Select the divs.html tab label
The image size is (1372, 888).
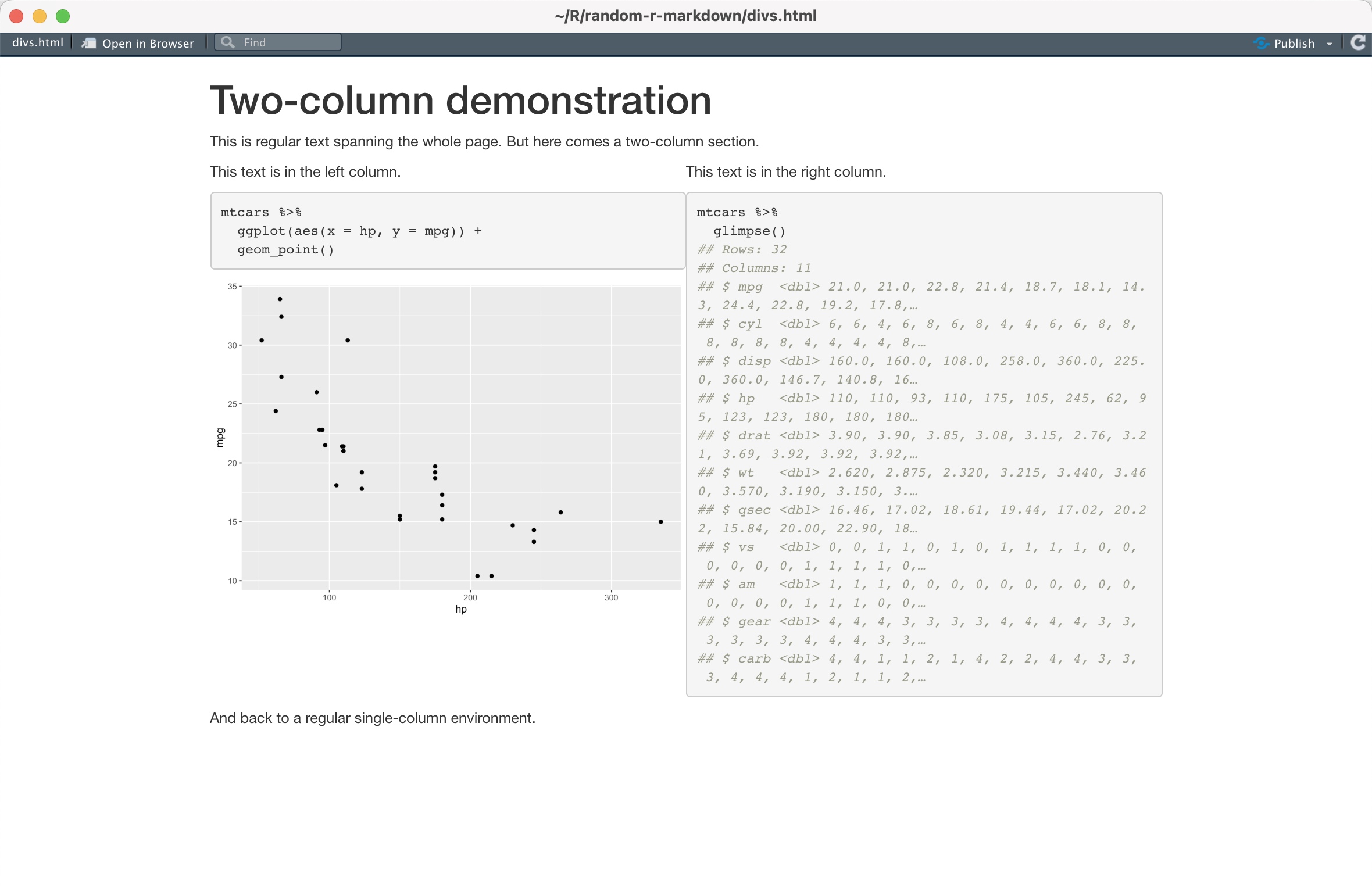tap(37, 42)
